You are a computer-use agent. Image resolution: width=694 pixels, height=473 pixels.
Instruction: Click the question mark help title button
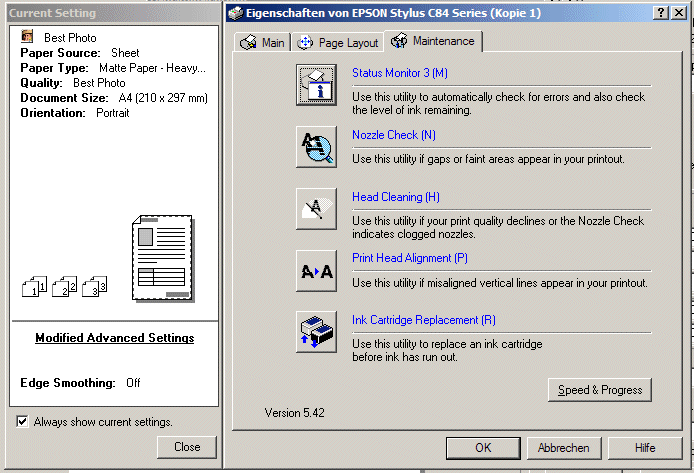[660, 13]
